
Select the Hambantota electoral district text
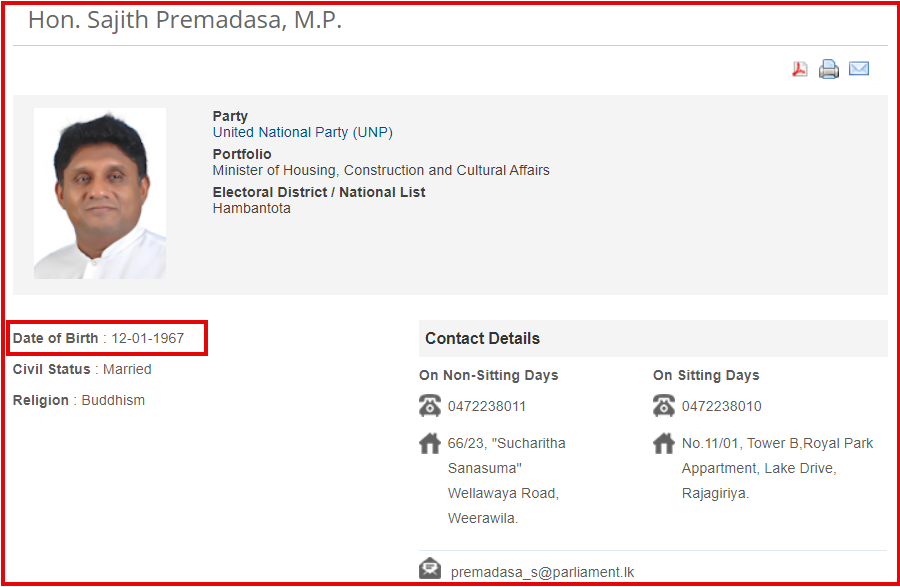click(251, 208)
